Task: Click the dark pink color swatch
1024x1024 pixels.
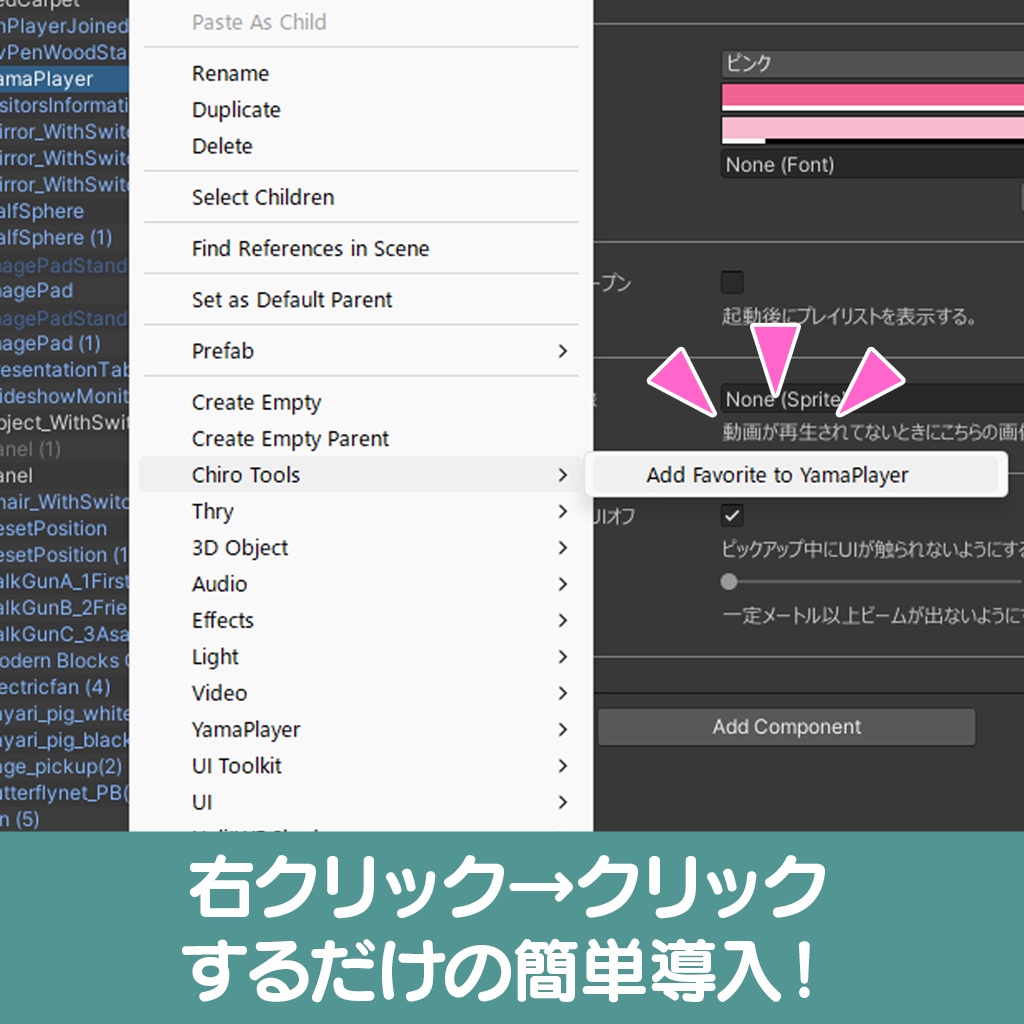Action: 872,97
